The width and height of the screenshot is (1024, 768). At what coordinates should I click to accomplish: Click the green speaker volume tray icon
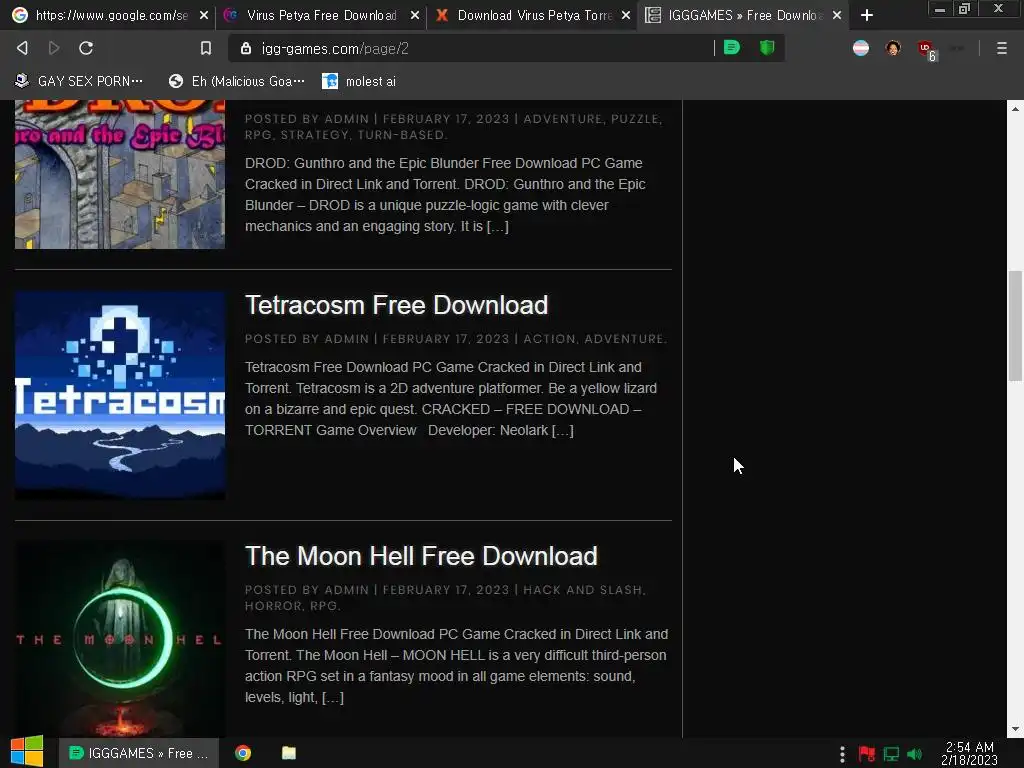pos(914,754)
